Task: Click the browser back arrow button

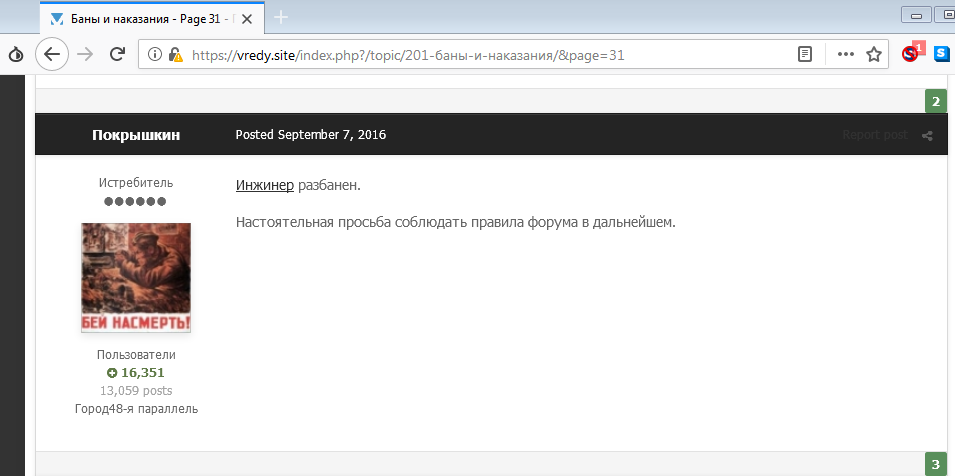Action: 51,55
